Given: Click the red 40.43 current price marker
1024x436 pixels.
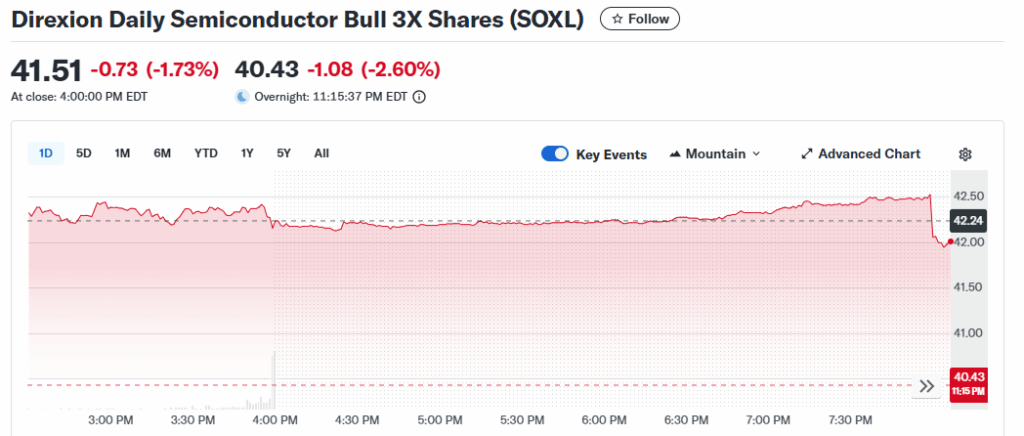Looking at the screenshot, I should [967, 382].
